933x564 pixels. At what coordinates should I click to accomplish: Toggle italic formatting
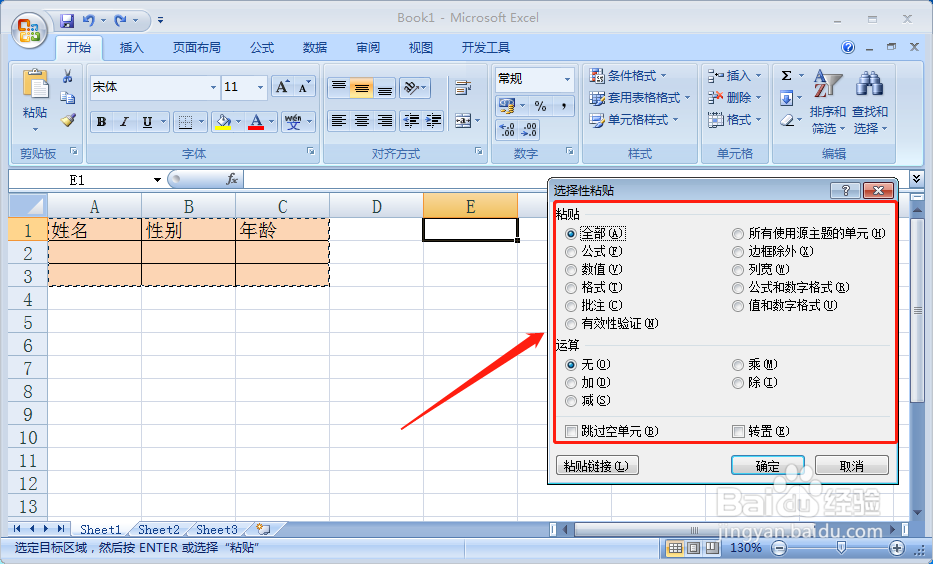point(124,122)
